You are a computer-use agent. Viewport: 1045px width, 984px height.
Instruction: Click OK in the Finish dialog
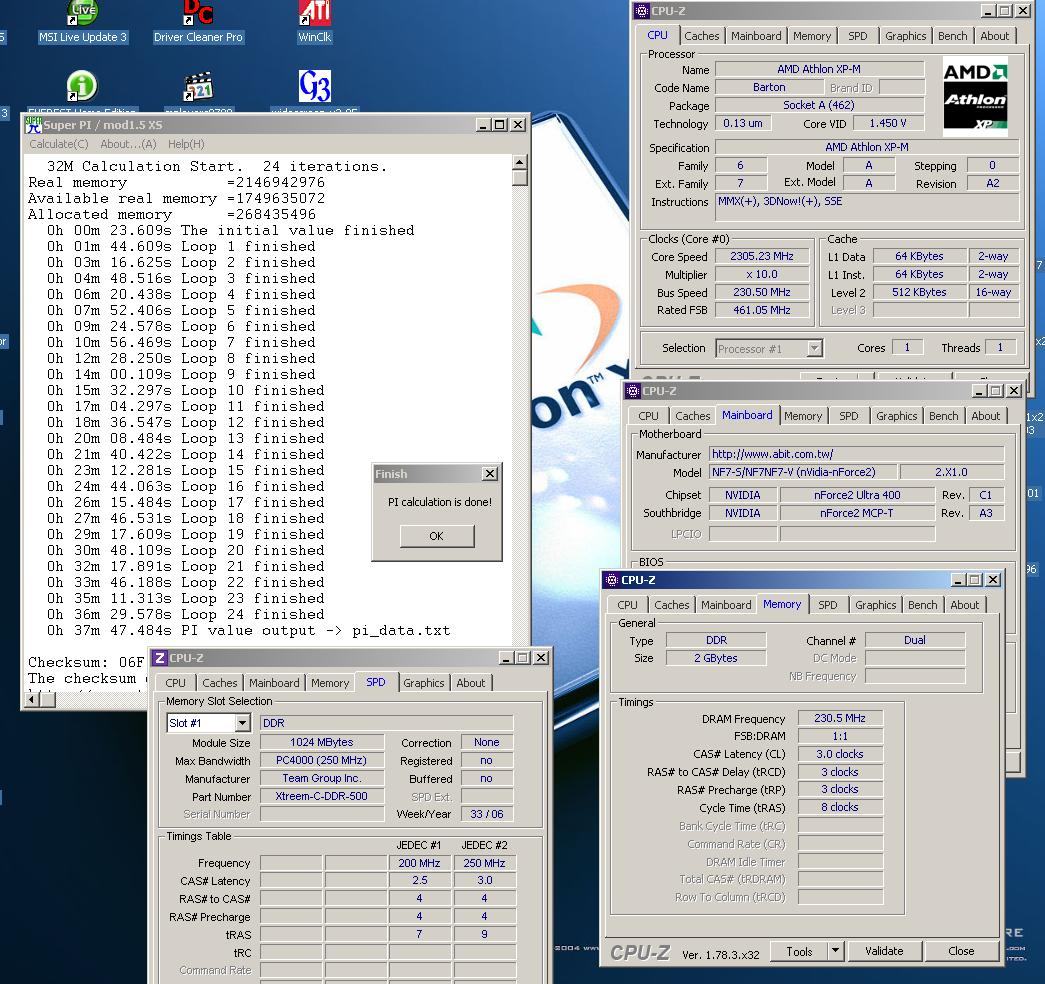pos(437,536)
